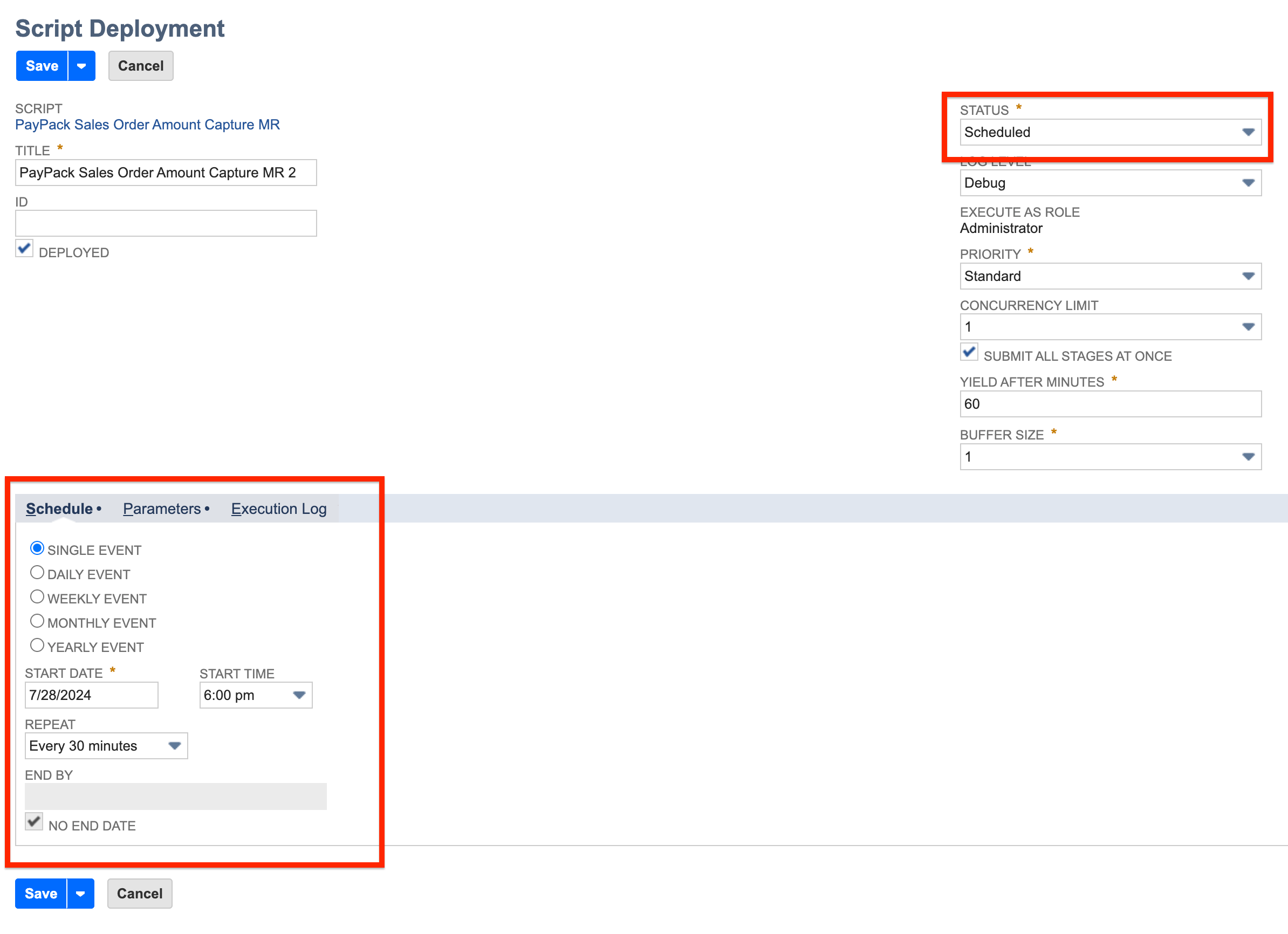Uncheck the No End Date checkbox

[x=33, y=821]
